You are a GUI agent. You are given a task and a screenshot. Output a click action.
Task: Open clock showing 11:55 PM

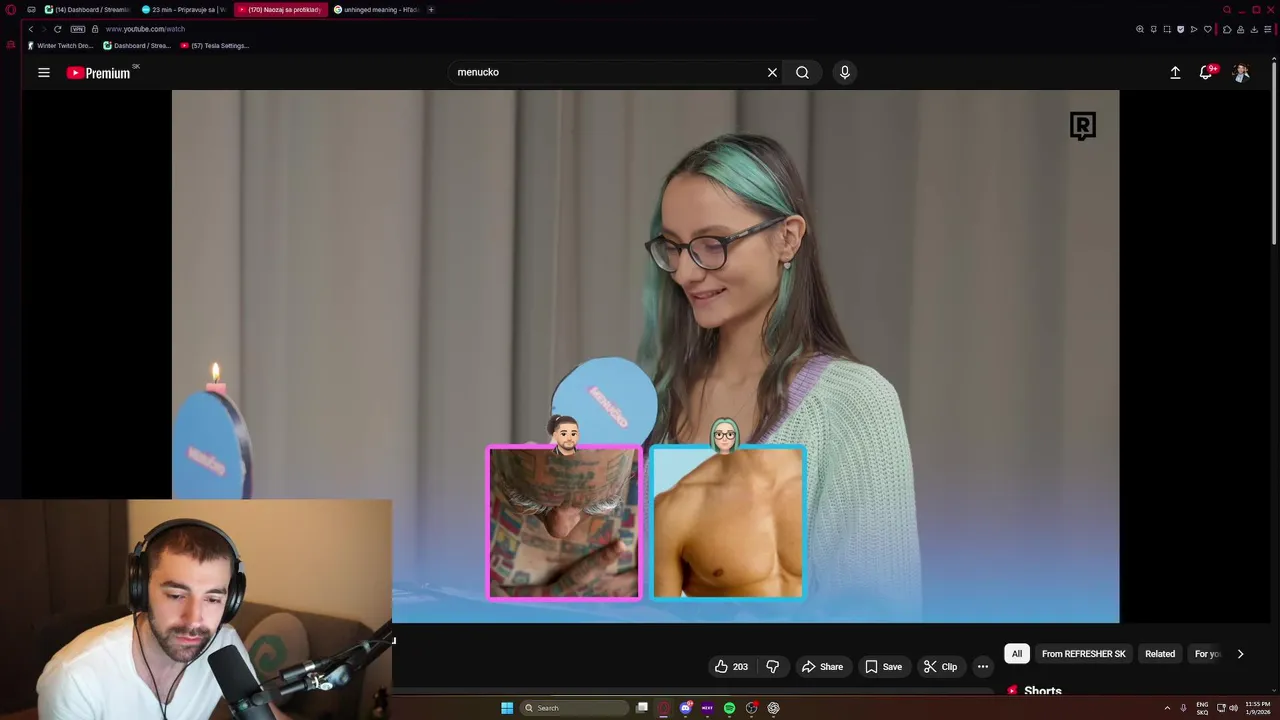pyautogui.click(x=1257, y=708)
